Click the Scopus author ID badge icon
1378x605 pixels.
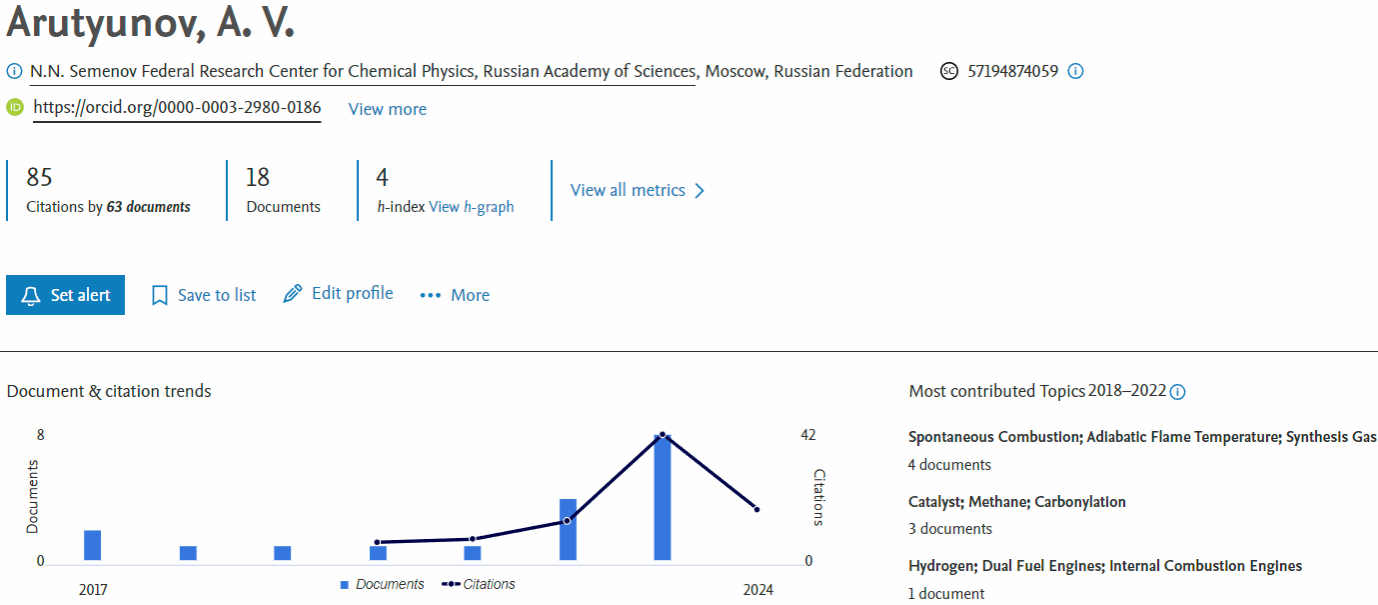(949, 71)
